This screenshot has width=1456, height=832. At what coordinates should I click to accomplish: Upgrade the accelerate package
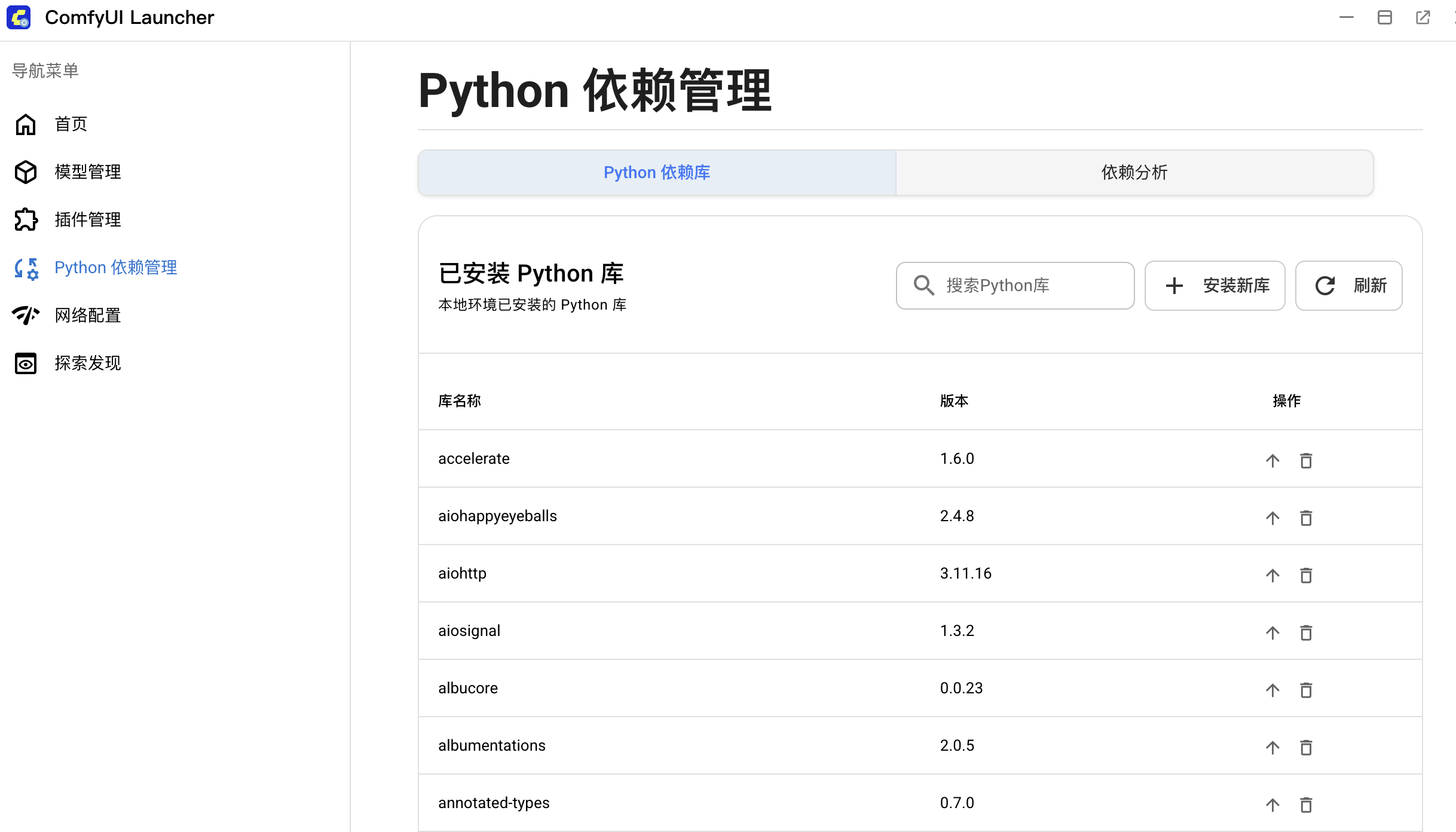(x=1273, y=460)
